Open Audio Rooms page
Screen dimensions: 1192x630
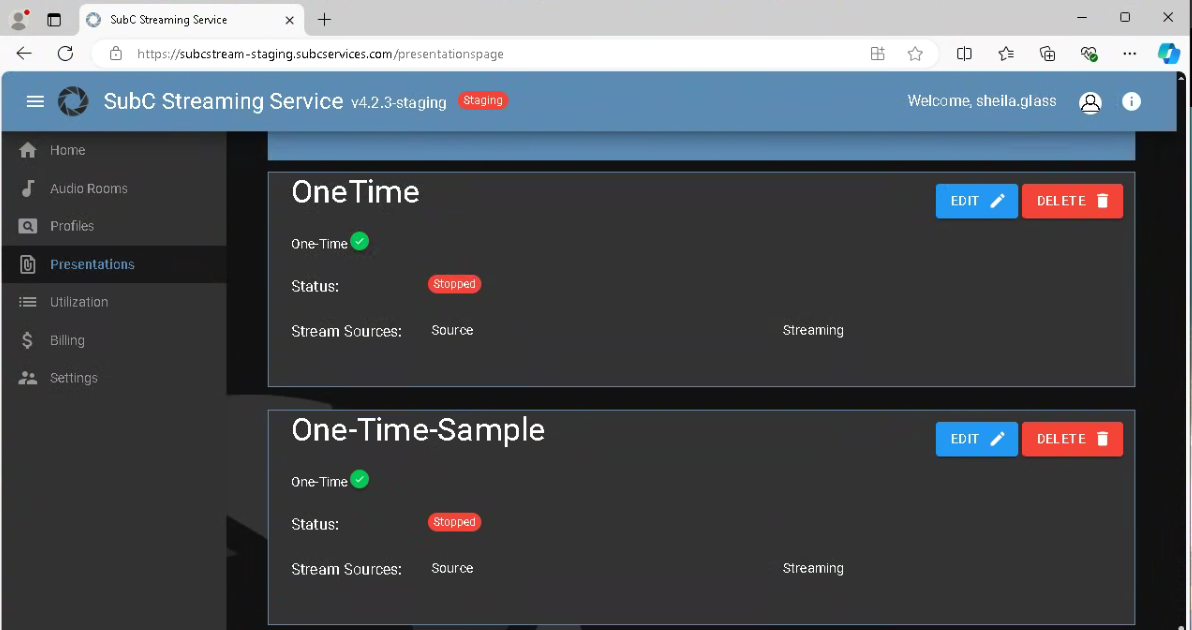pos(88,188)
